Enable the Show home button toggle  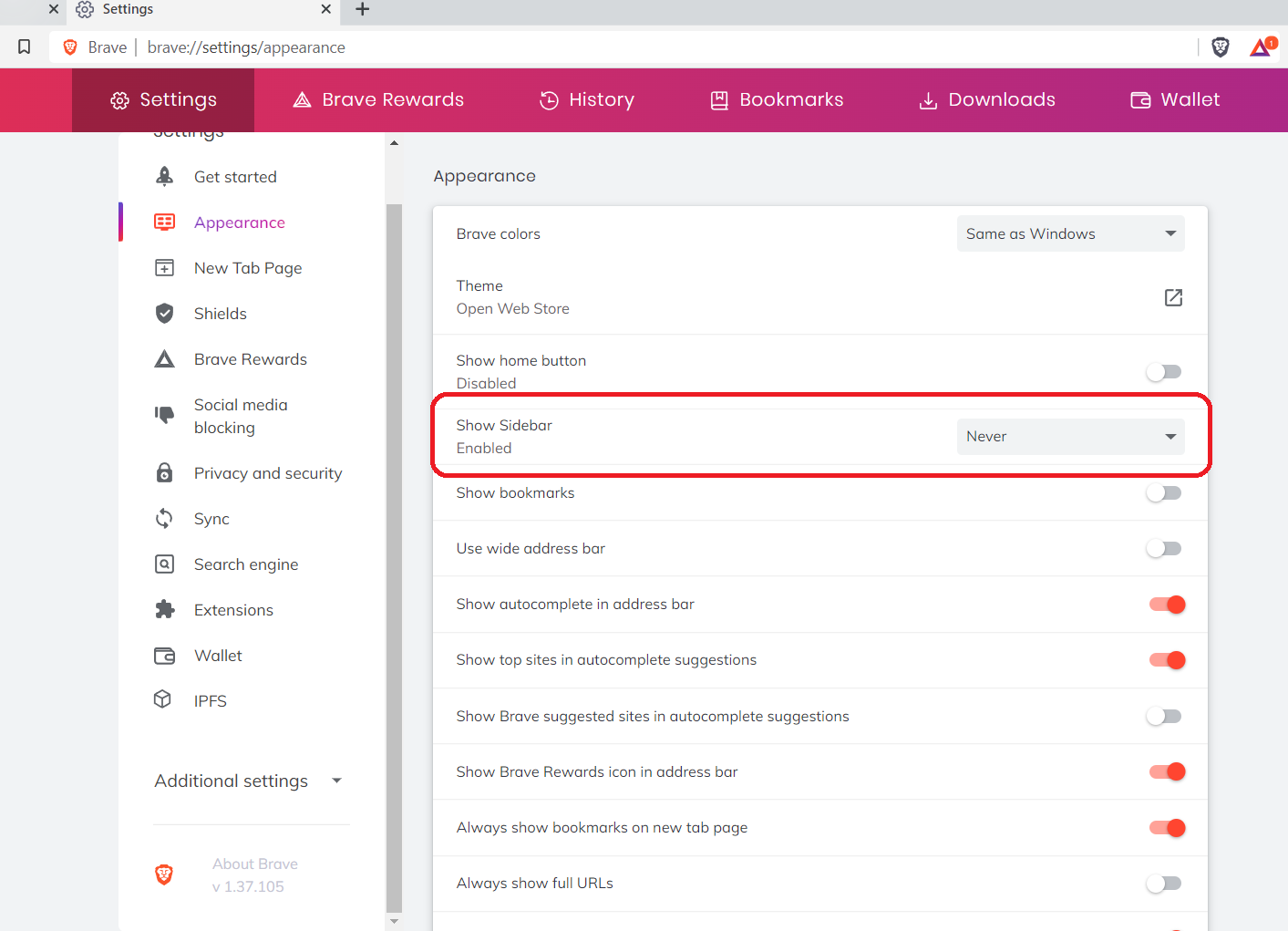1164,371
